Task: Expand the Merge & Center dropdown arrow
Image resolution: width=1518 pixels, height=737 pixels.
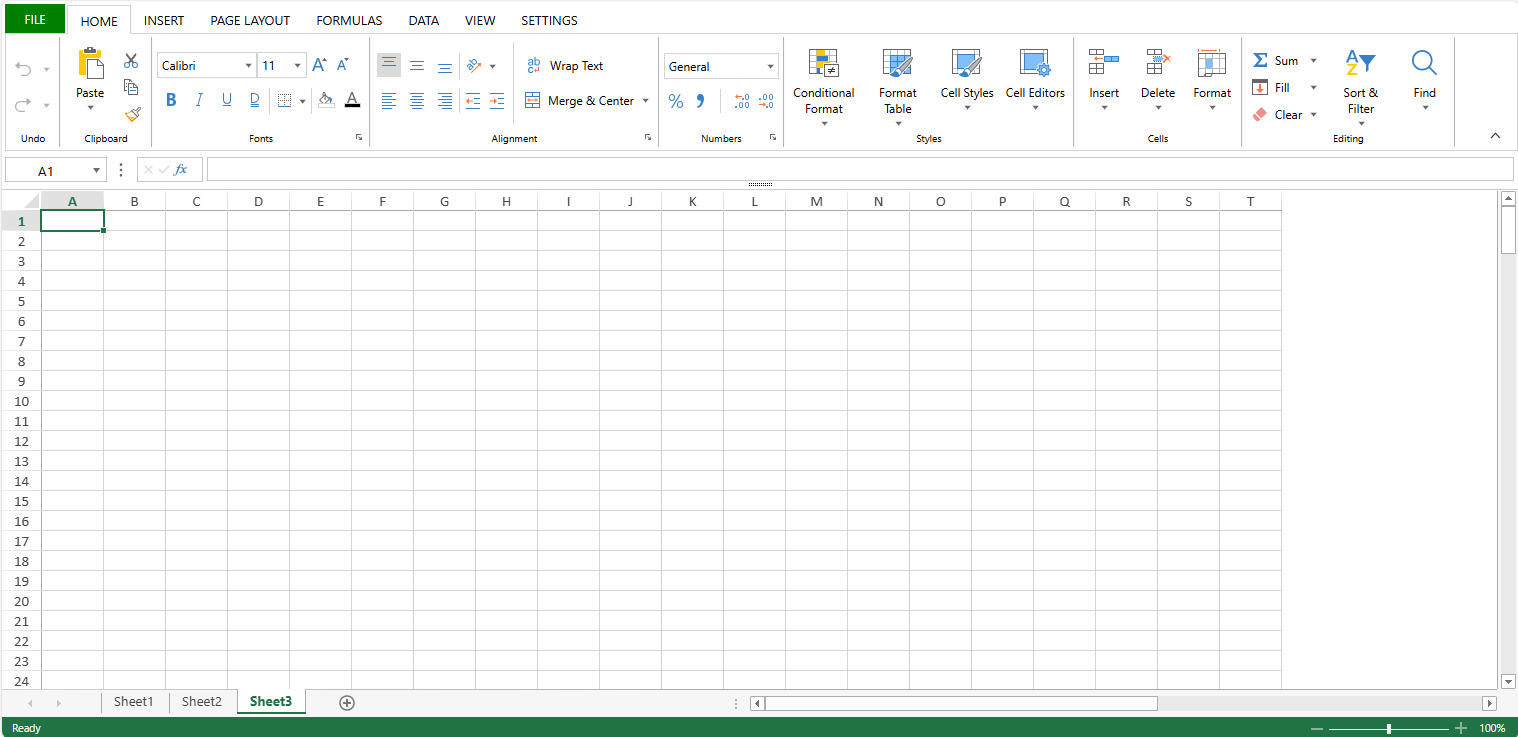Action: (x=646, y=101)
